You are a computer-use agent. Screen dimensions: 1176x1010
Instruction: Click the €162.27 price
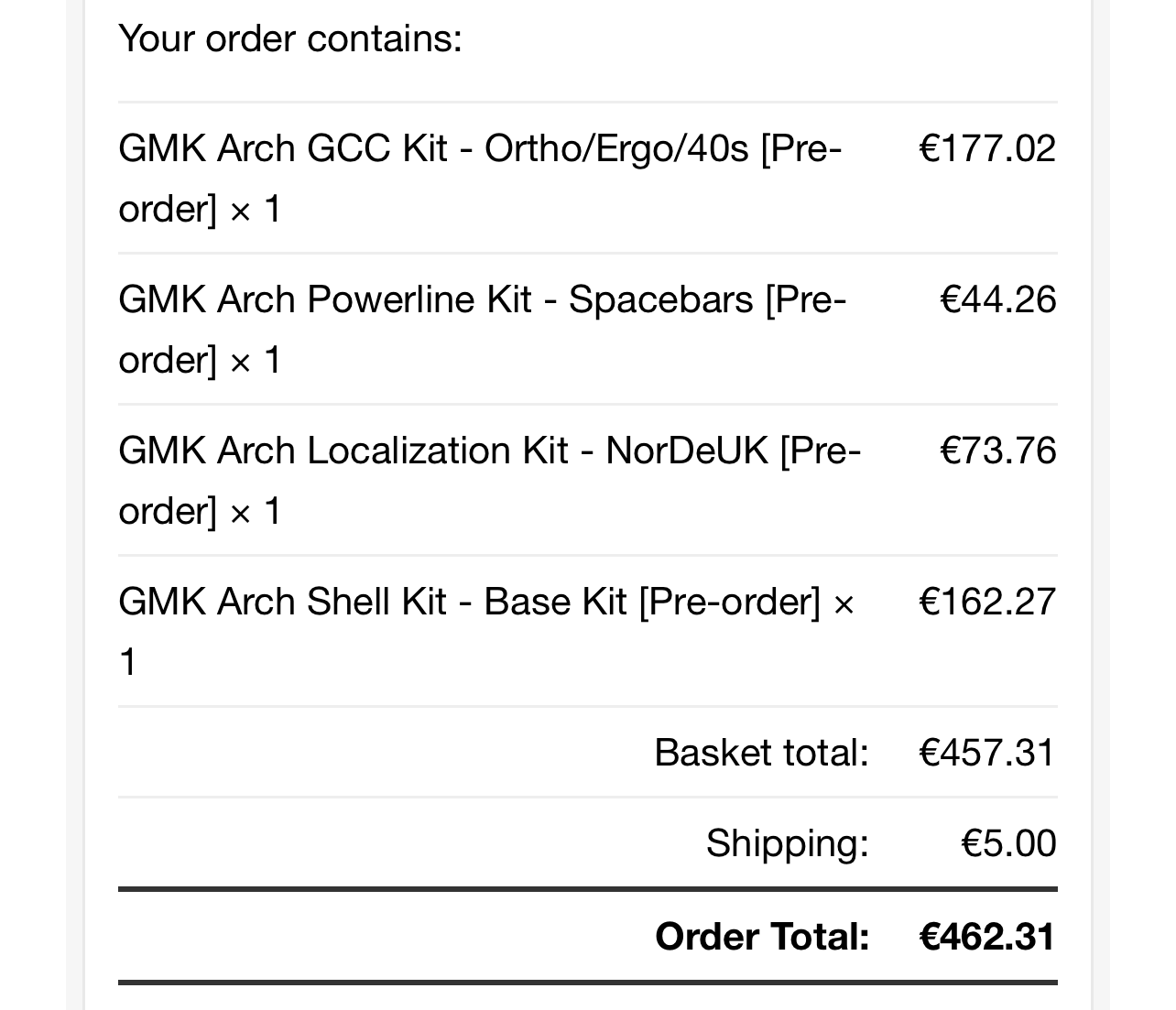pyautogui.click(x=987, y=602)
